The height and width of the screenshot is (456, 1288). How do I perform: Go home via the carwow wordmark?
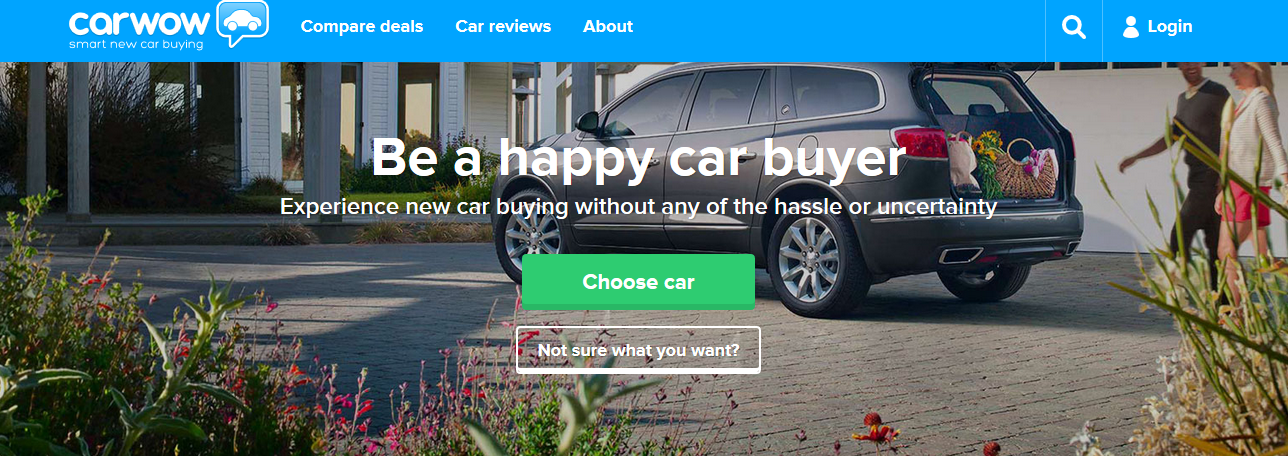(x=140, y=21)
